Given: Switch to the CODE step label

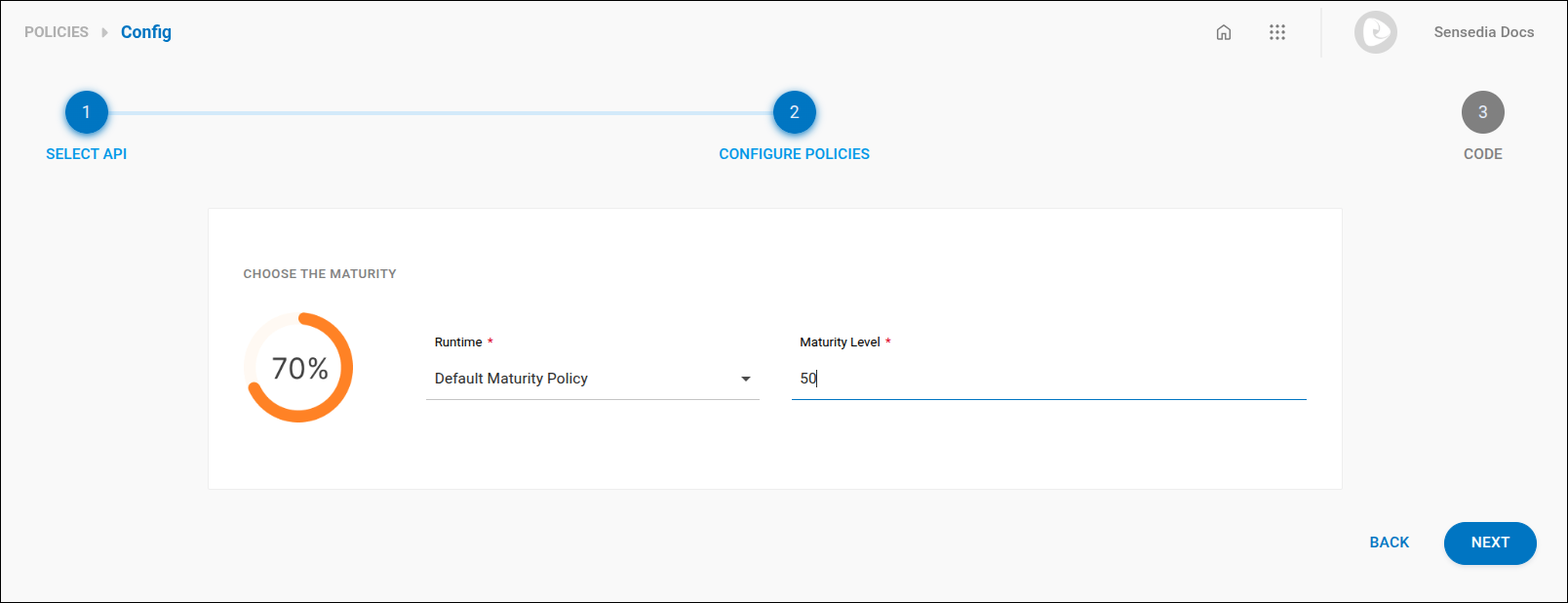Looking at the screenshot, I should coord(1482,154).
